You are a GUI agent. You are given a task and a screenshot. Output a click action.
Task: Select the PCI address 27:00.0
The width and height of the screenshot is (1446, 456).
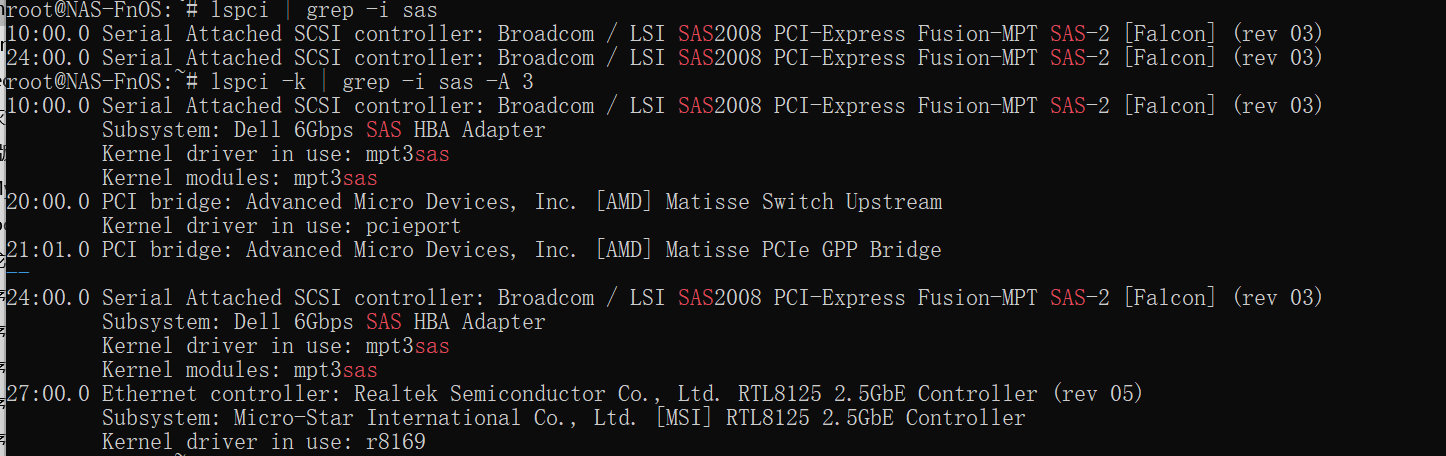pyautogui.click(x=47, y=394)
